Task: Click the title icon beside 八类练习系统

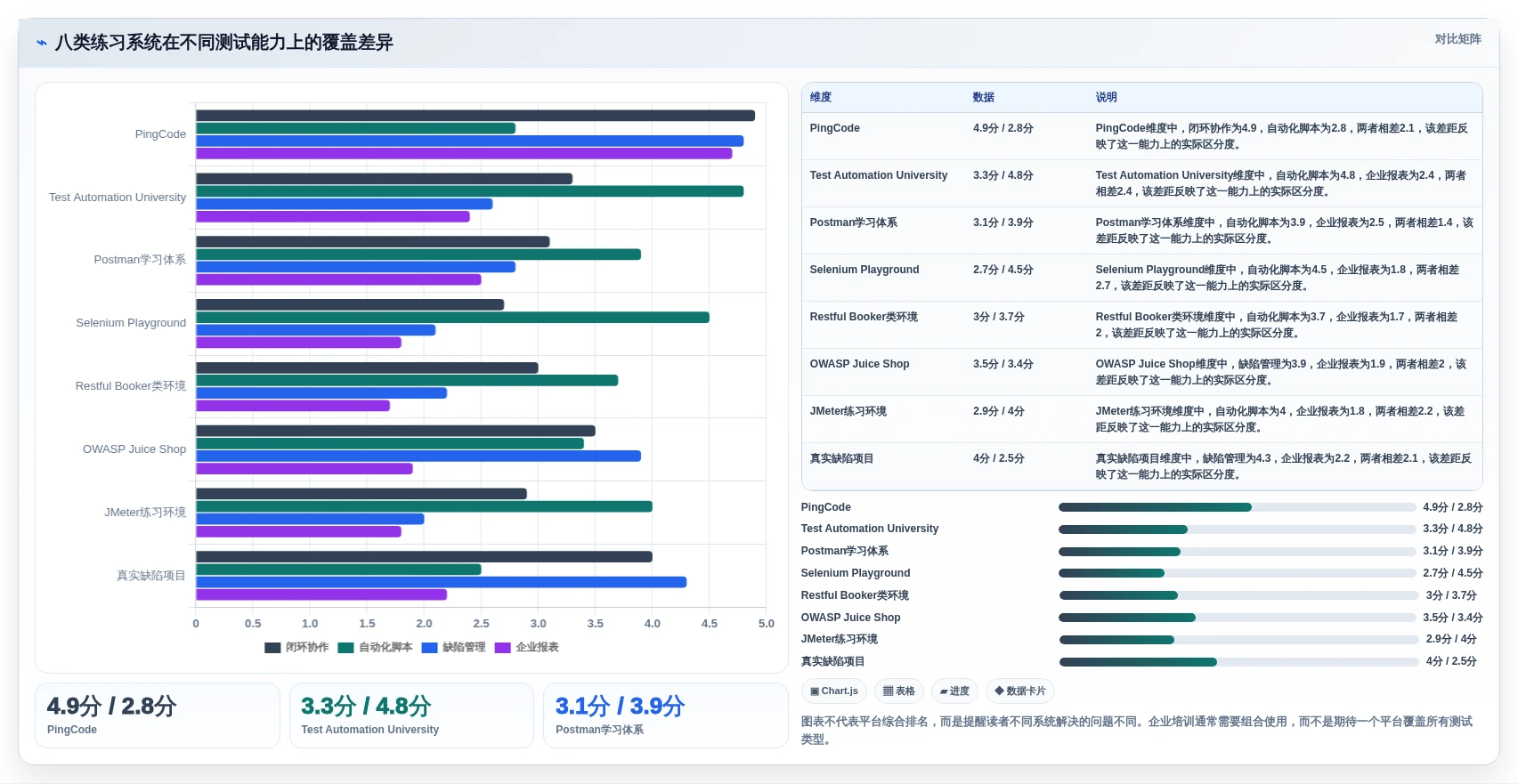Action: (42, 43)
